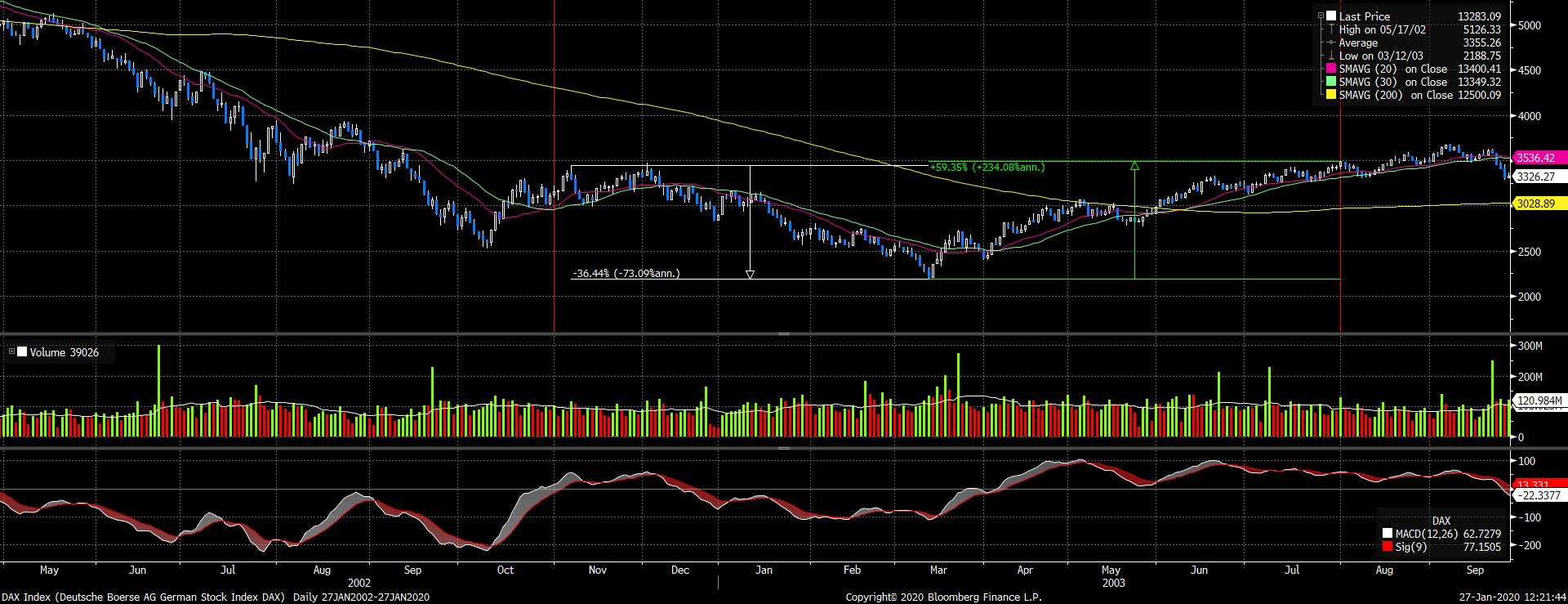The height and width of the screenshot is (604, 1568).
Task: Click the 5000 price axis label
Action: pyautogui.click(x=1529, y=25)
